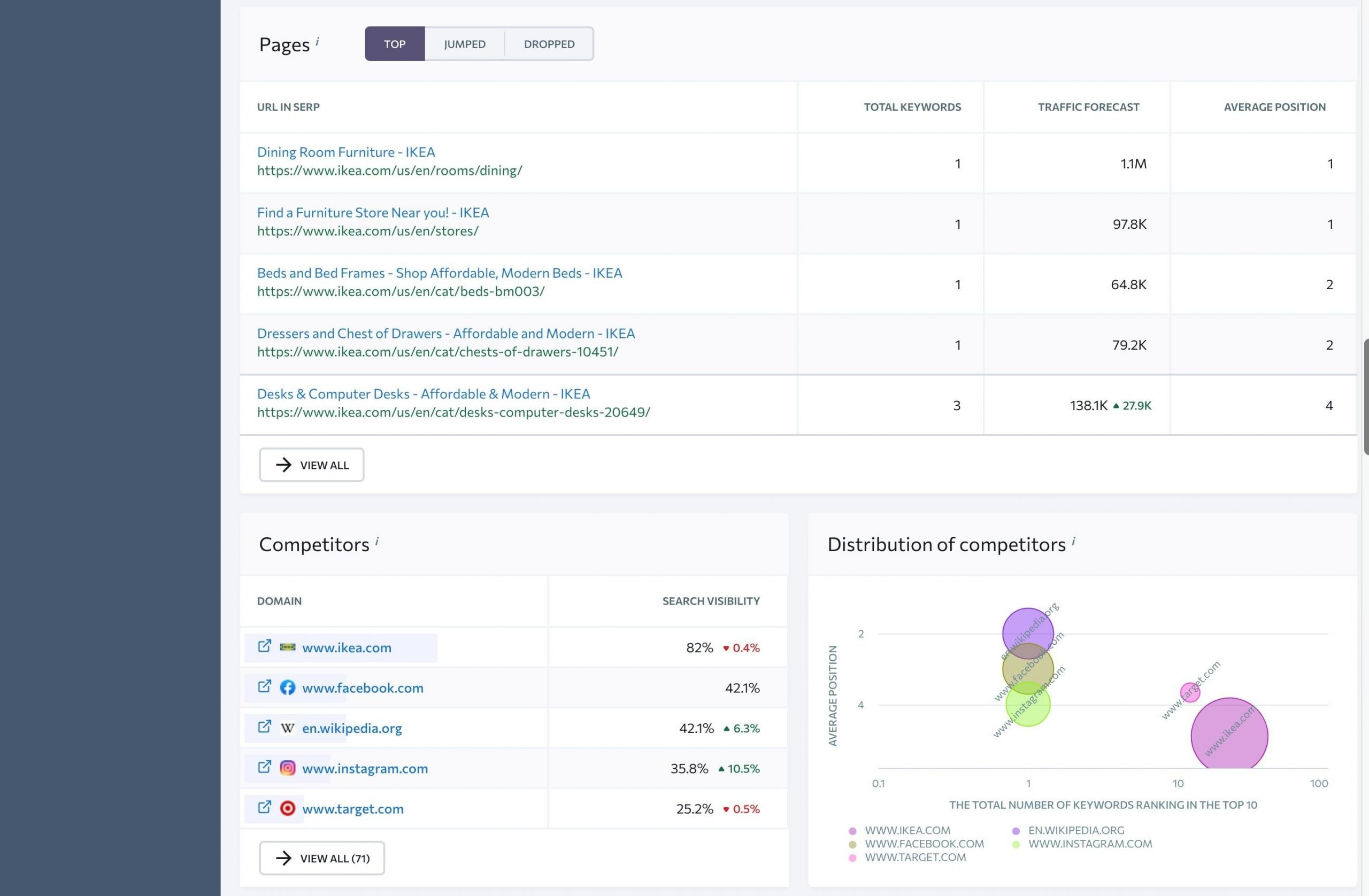
Task: Click the chests-of-drawers-10451 URL
Action: point(438,351)
